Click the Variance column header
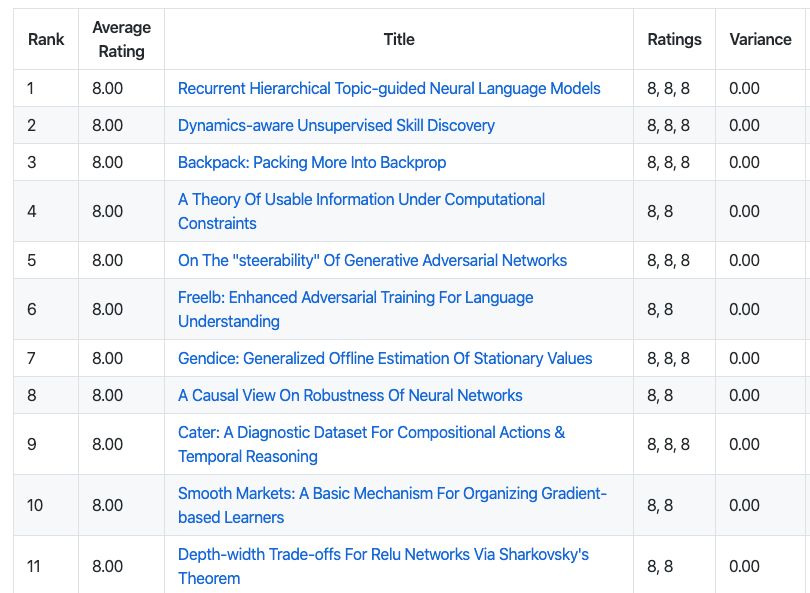Screen dimensions: 810x593 [x=760, y=39]
